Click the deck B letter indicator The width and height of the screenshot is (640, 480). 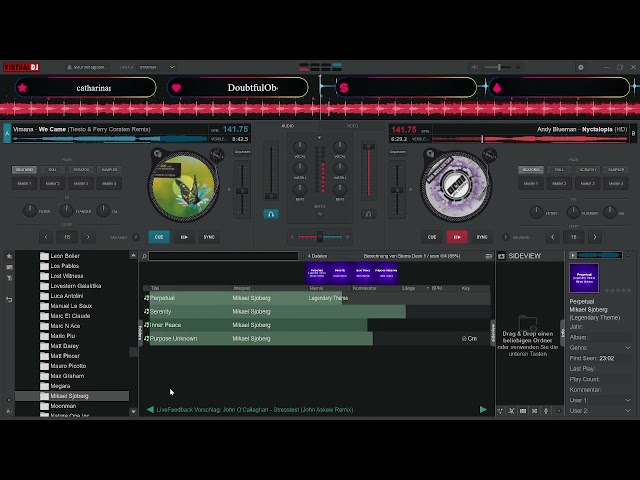[x=633, y=133]
